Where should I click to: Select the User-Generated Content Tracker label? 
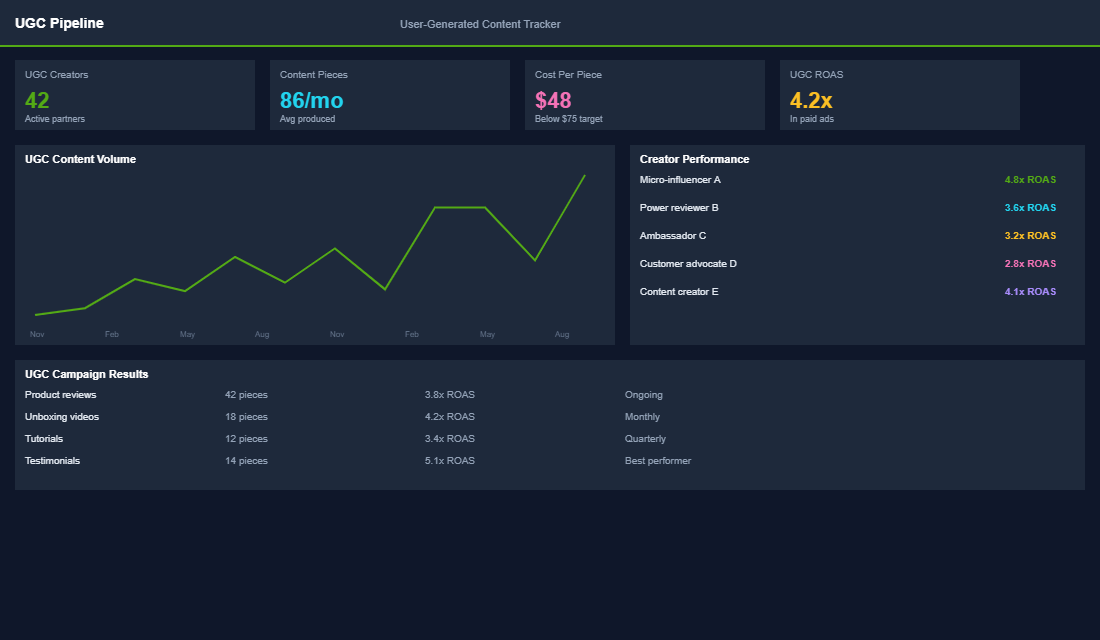click(x=479, y=23)
